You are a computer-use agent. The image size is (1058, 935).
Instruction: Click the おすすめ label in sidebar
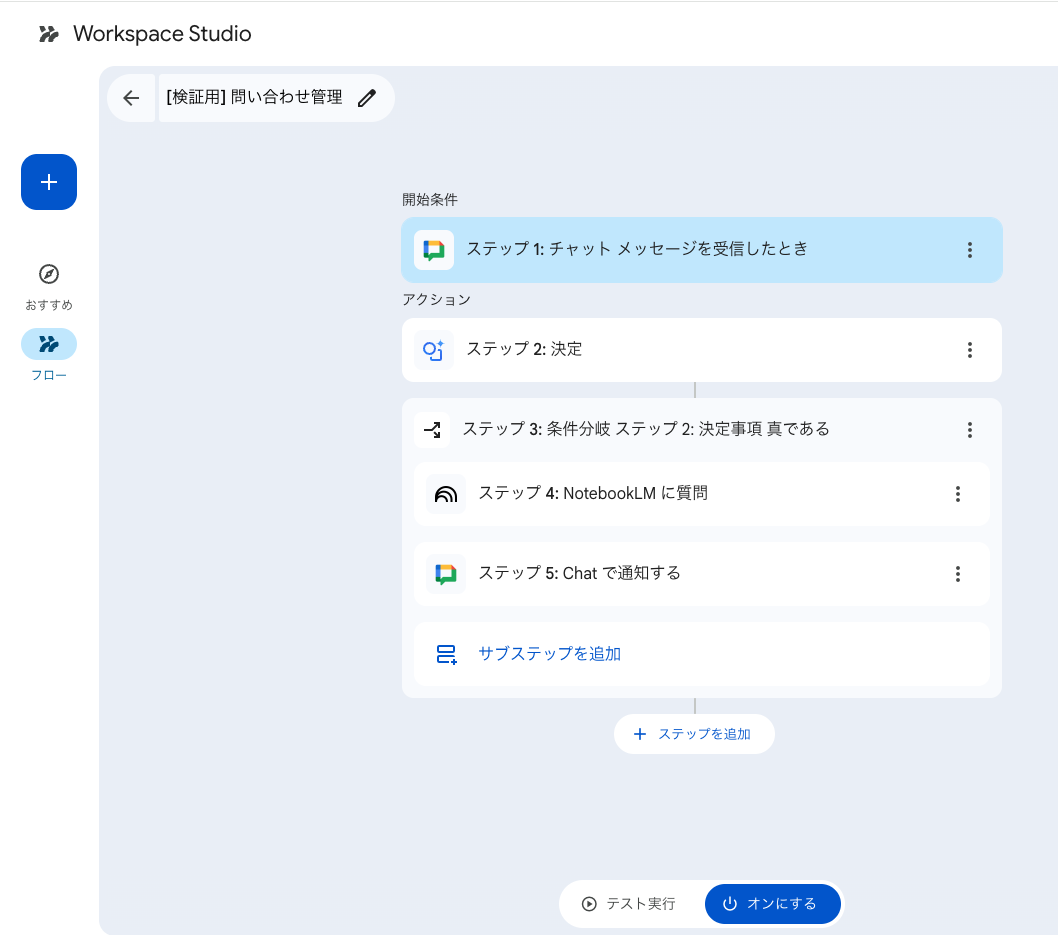pyautogui.click(x=49, y=305)
